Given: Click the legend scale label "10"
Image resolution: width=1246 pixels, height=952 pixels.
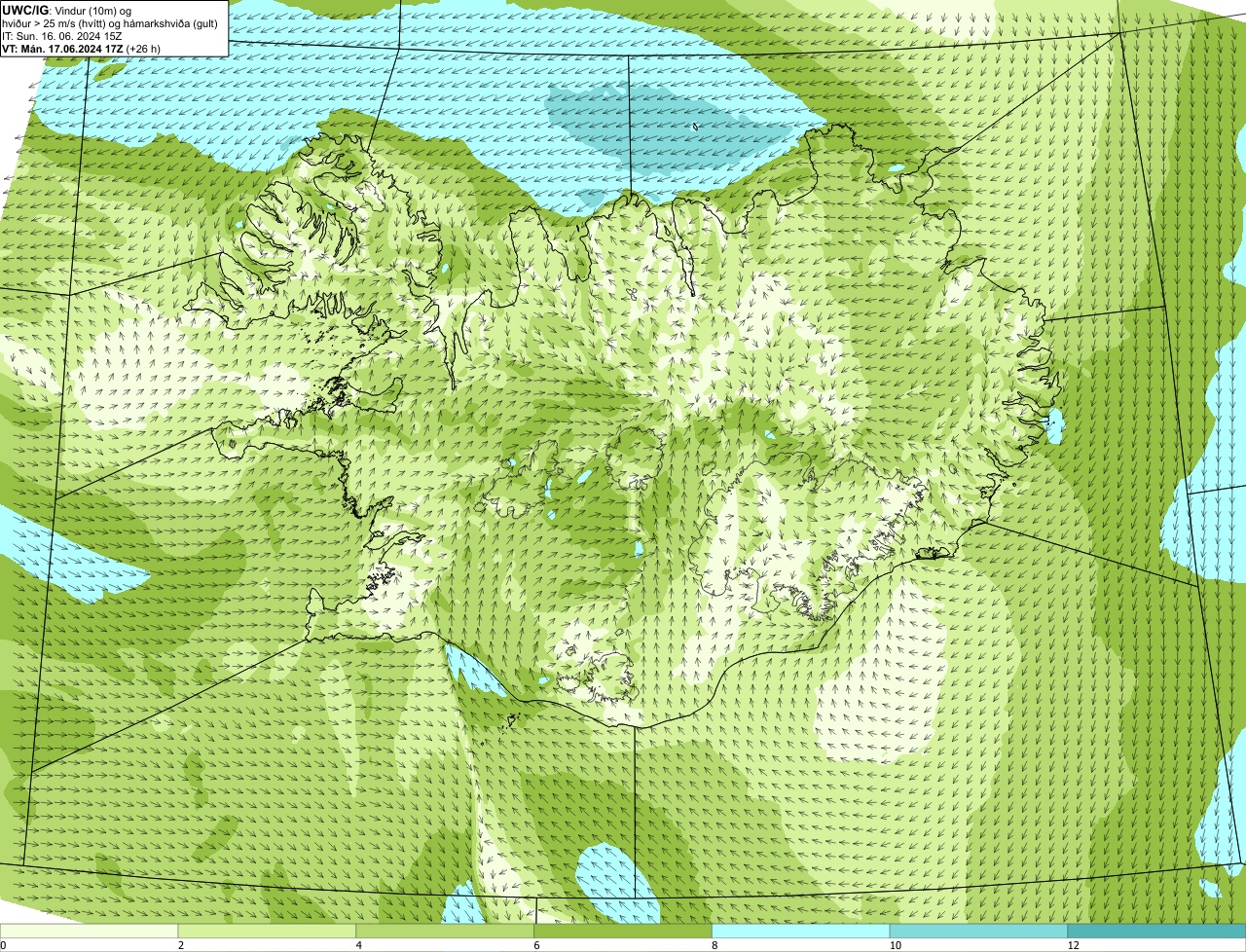Looking at the screenshot, I should 894,945.
